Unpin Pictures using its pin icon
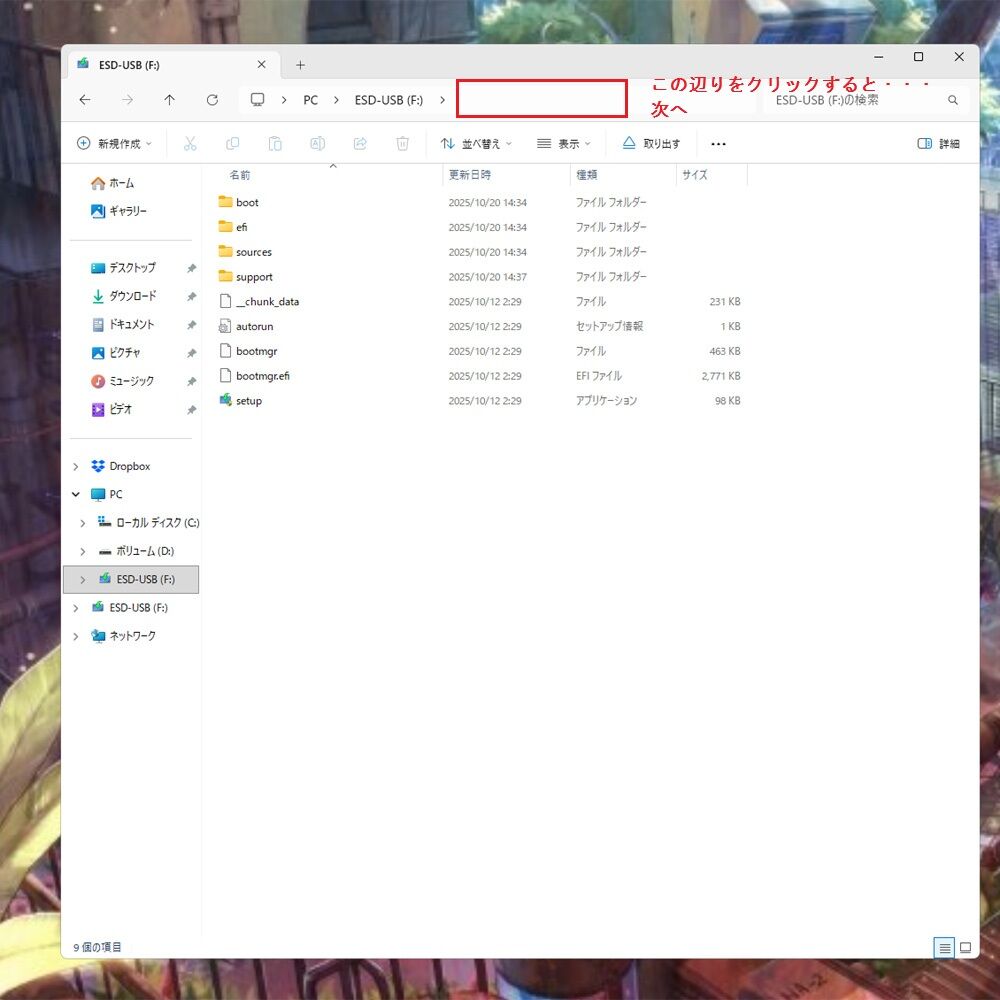The image size is (1000, 1000). [191, 353]
